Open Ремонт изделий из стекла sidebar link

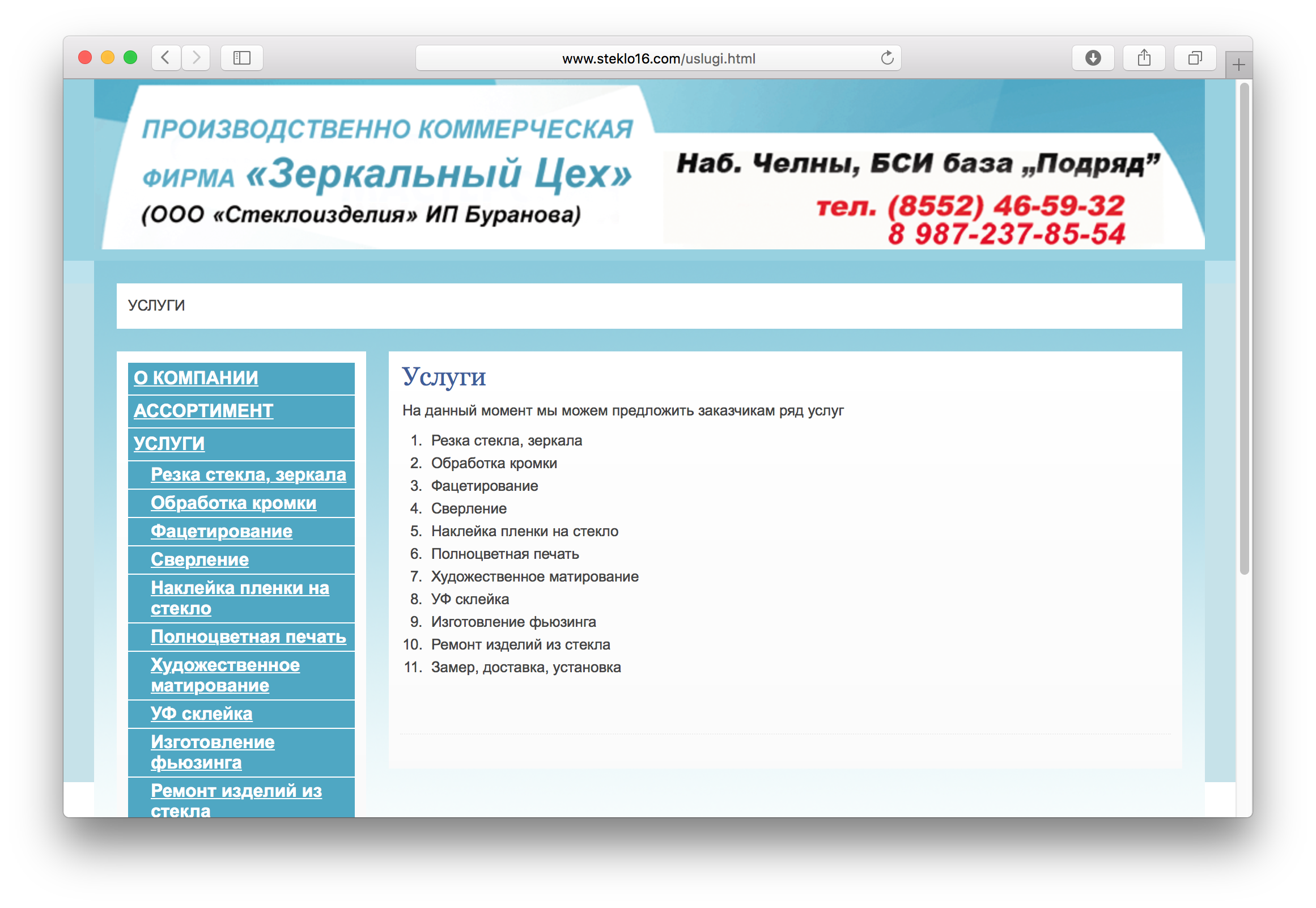236,801
